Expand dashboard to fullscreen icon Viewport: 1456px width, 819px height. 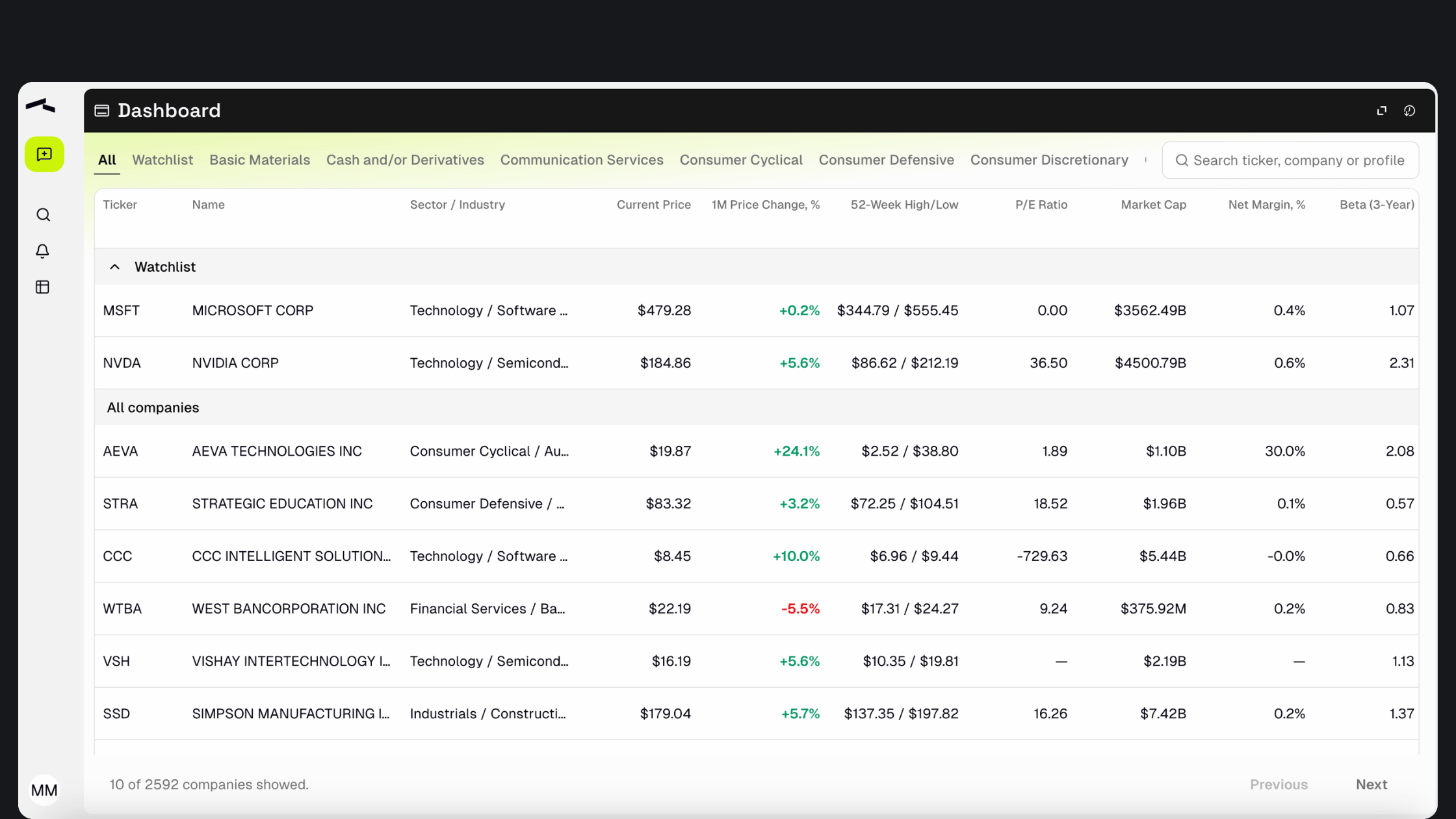1381,111
